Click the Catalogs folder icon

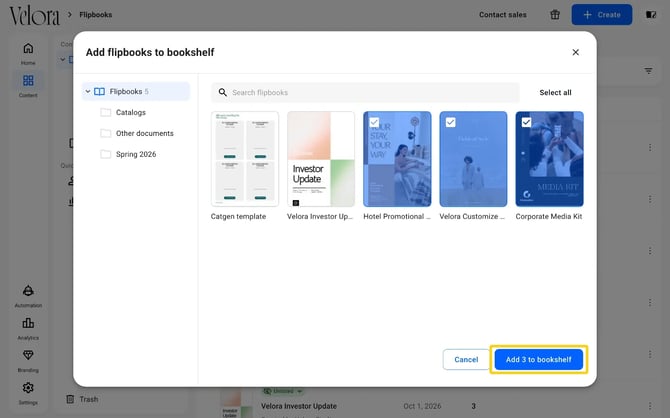(106, 112)
